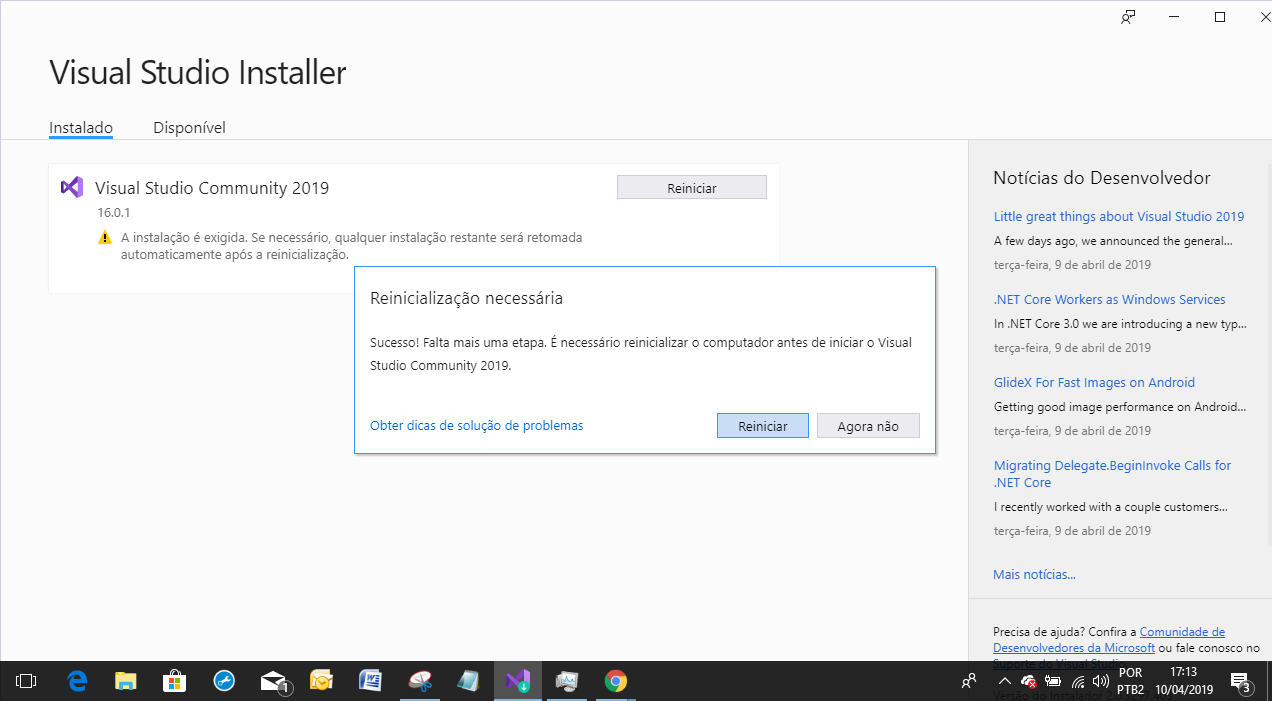Viewport: 1272px width, 701px height.
Task: Click the 'A few days ago, we announced' summary
Action: coord(1113,241)
